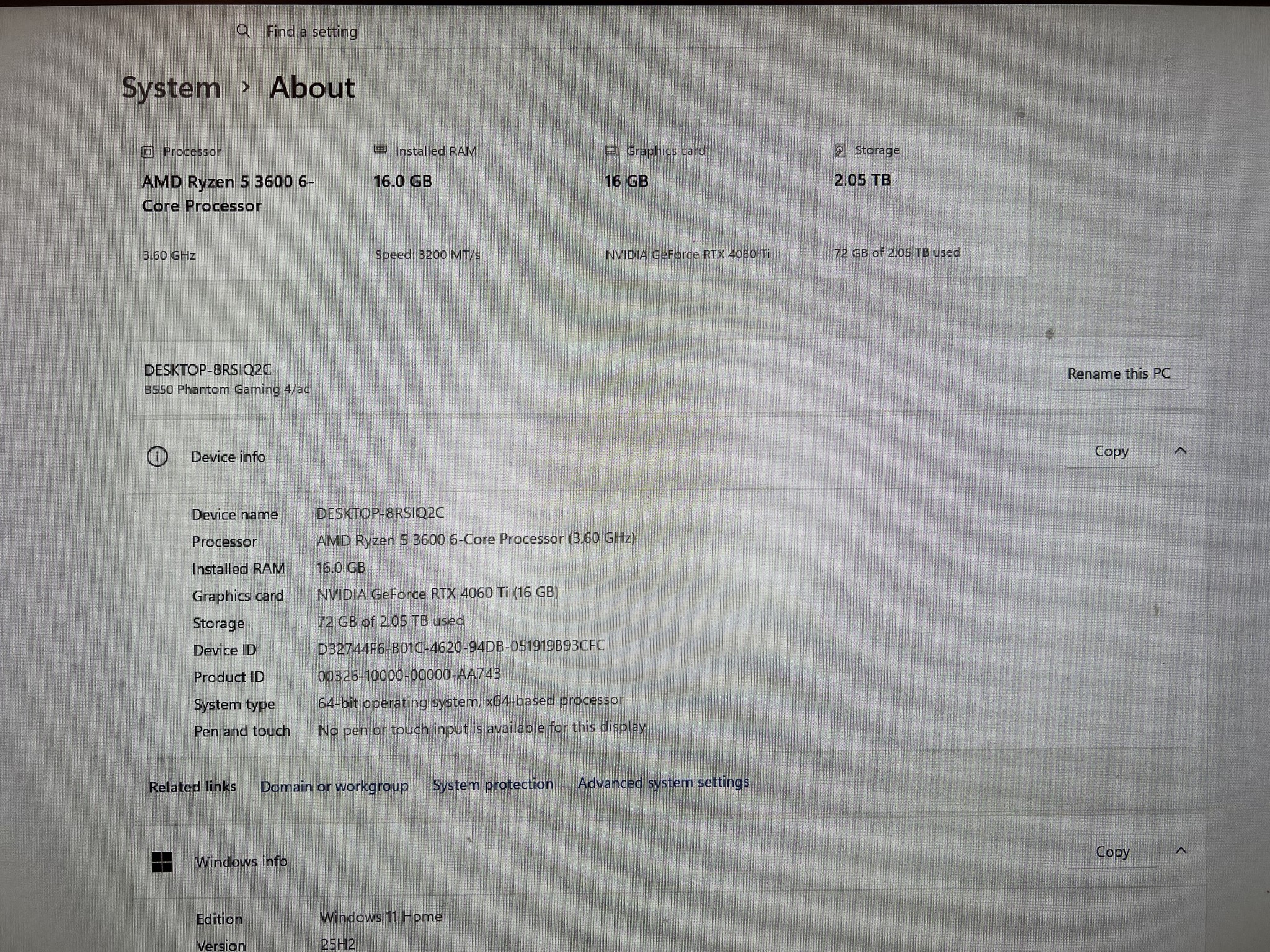Click the Related links label
Screen dimensions: 1270x952
tap(193, 787)
